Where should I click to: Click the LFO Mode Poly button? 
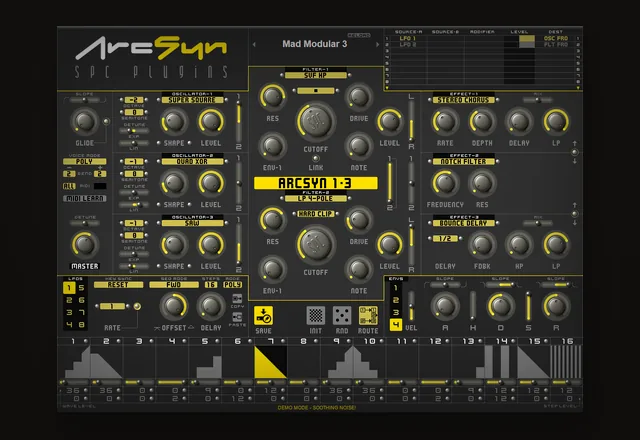tap(232, 285)
